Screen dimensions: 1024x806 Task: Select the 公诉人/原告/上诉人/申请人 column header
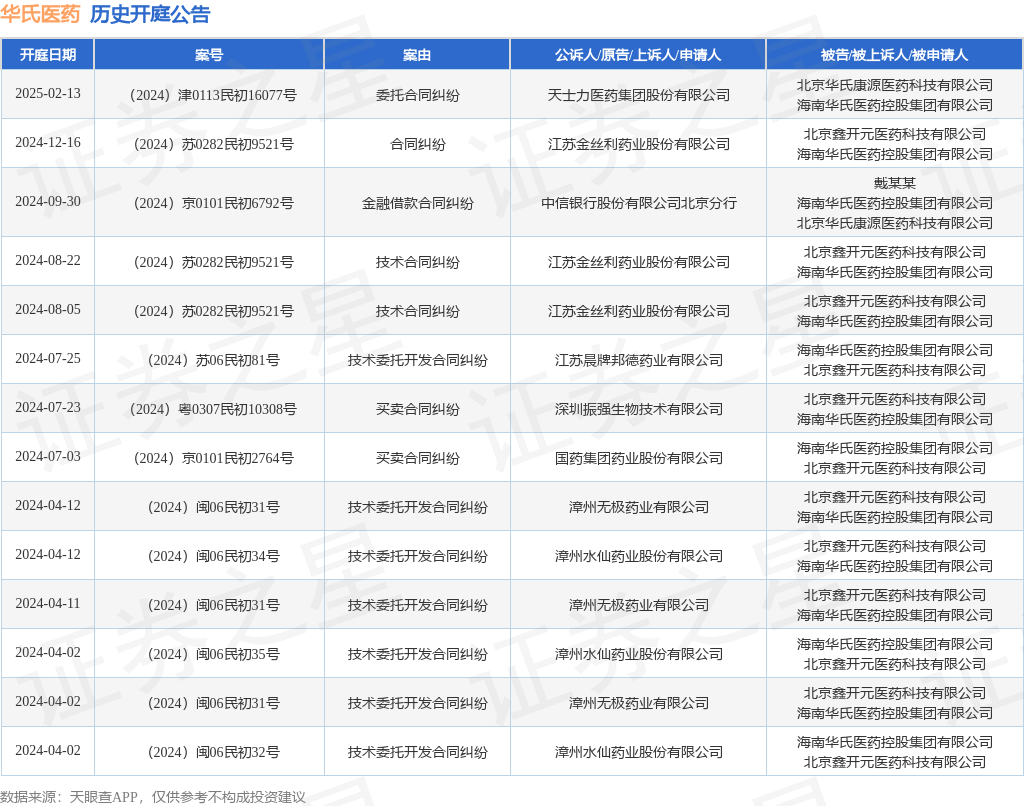click(x=638, y=55)
